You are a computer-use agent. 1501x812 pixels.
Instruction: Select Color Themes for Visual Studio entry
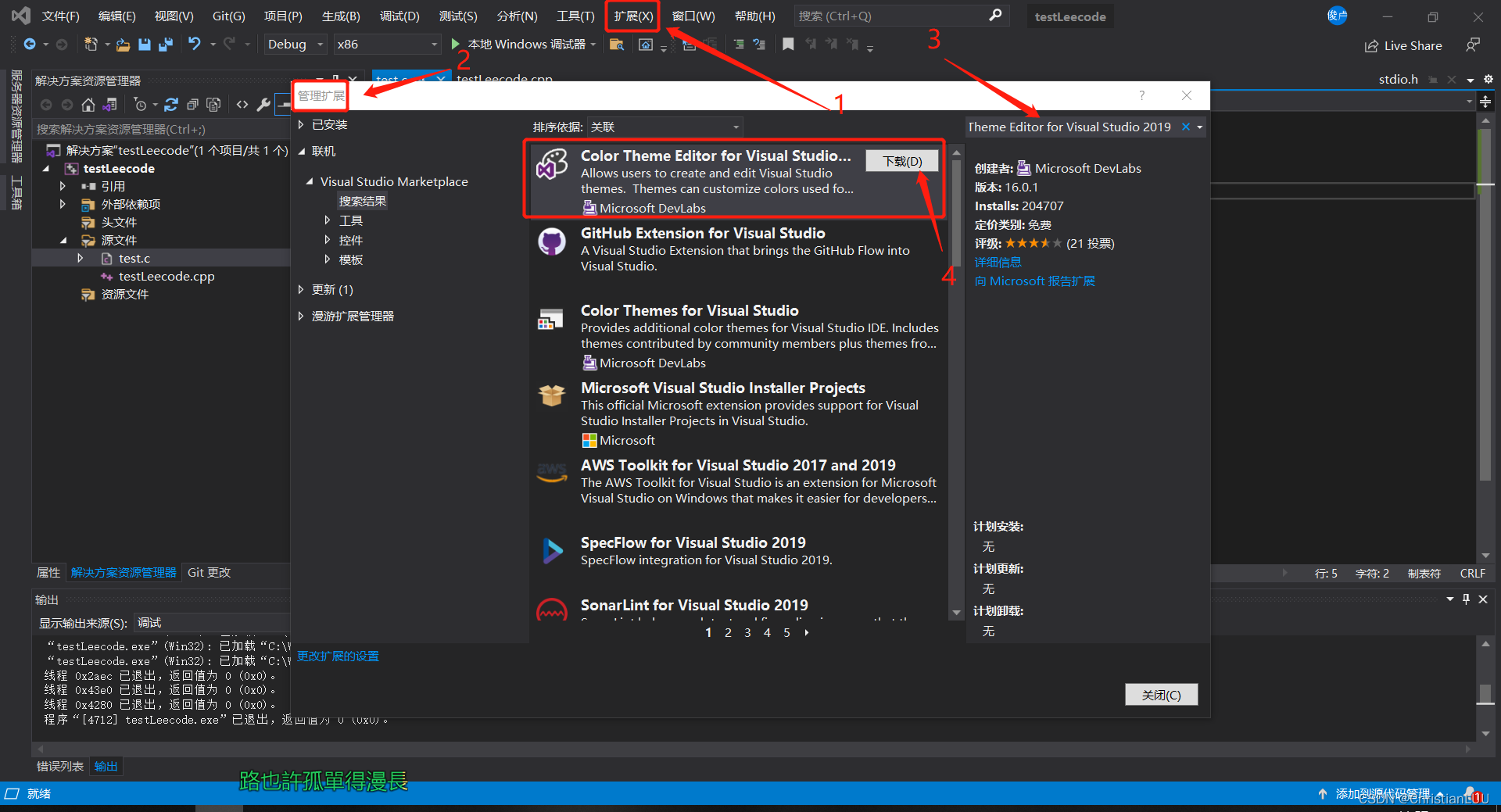click(739, 336)
